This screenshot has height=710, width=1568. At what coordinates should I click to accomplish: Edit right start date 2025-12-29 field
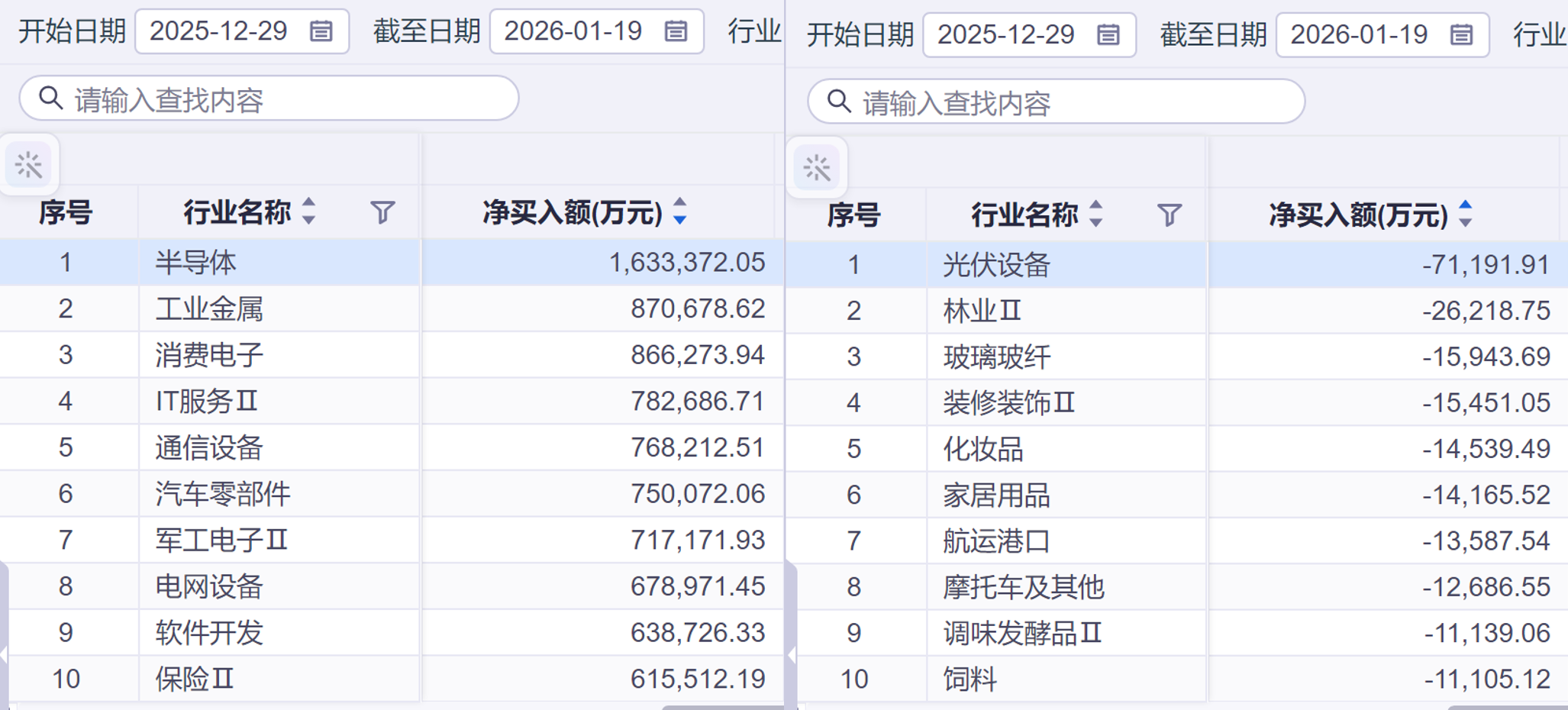point(1029,34)
